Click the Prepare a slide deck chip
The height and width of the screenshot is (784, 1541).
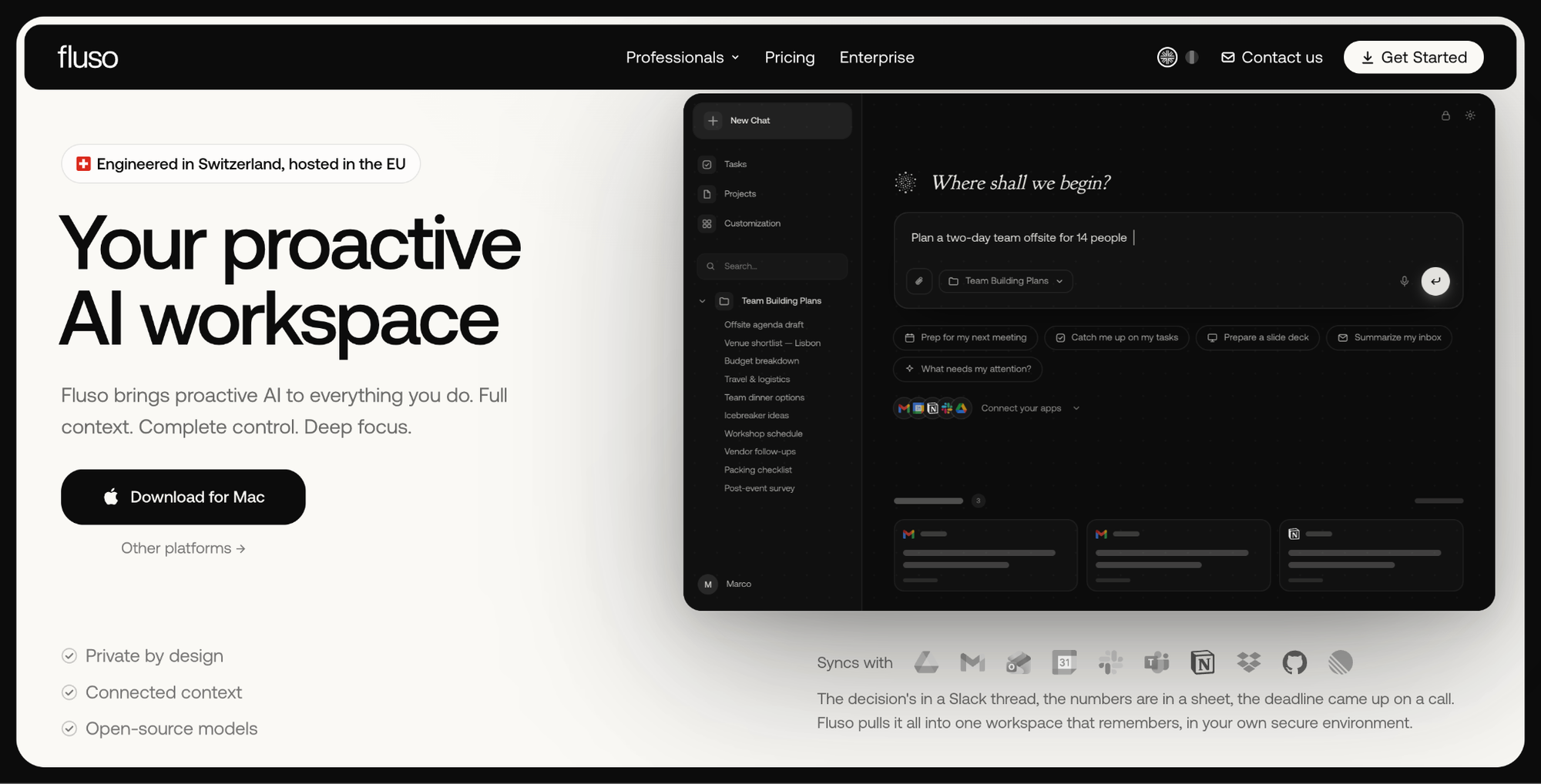[1257, 337]
